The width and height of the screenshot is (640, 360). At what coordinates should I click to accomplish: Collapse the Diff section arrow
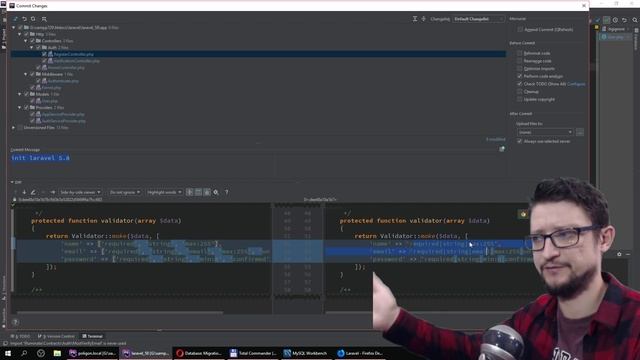[12, 182]
